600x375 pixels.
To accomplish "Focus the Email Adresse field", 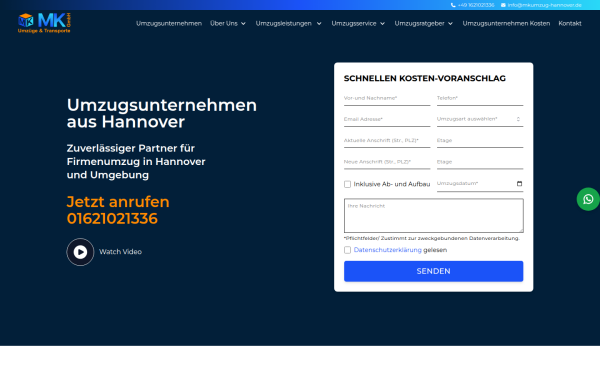I will coord(387,119).
